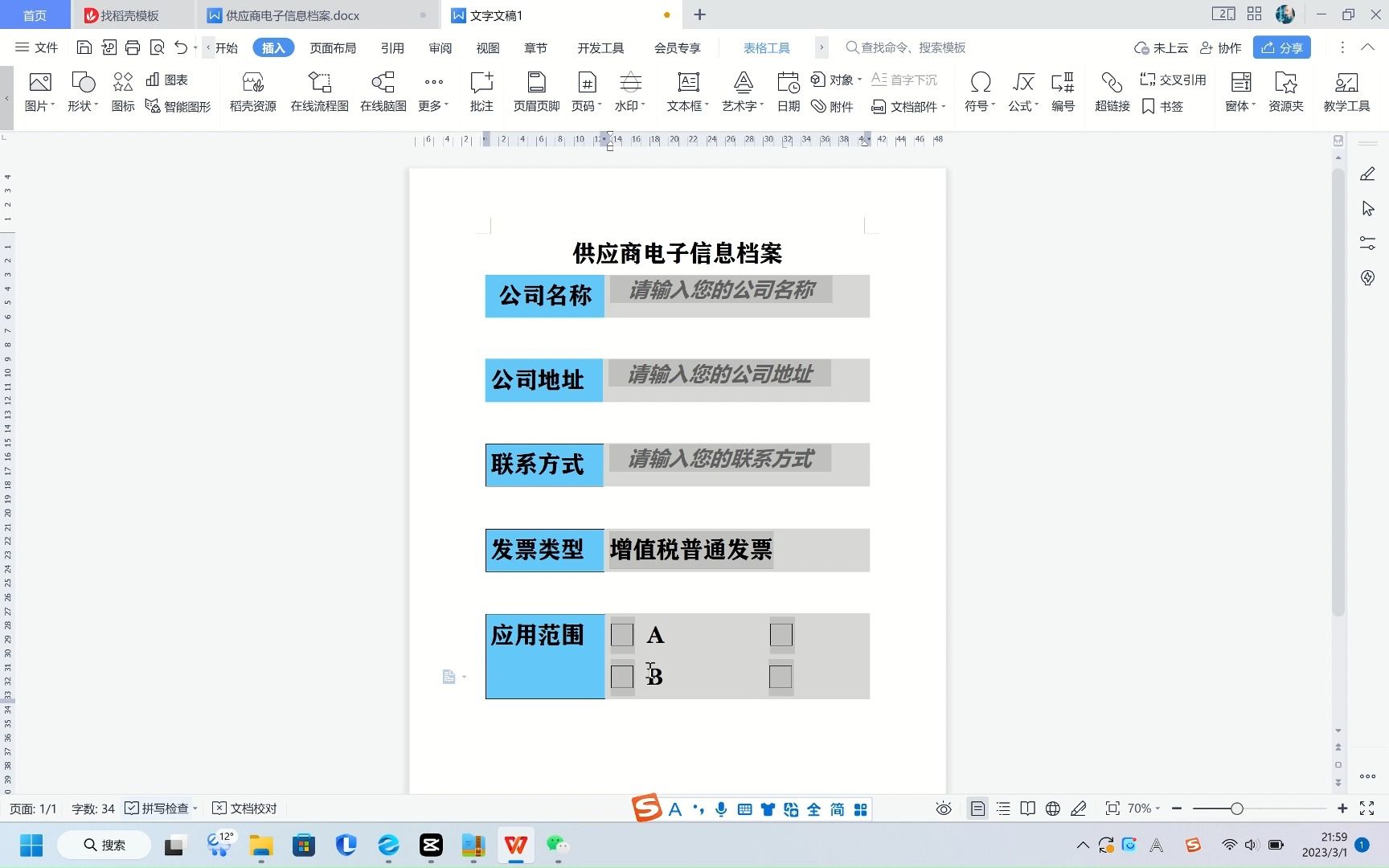Screen dimensions: 1389x868
Task: Insert a text box with 文本框
Action: tap(686, 88)
